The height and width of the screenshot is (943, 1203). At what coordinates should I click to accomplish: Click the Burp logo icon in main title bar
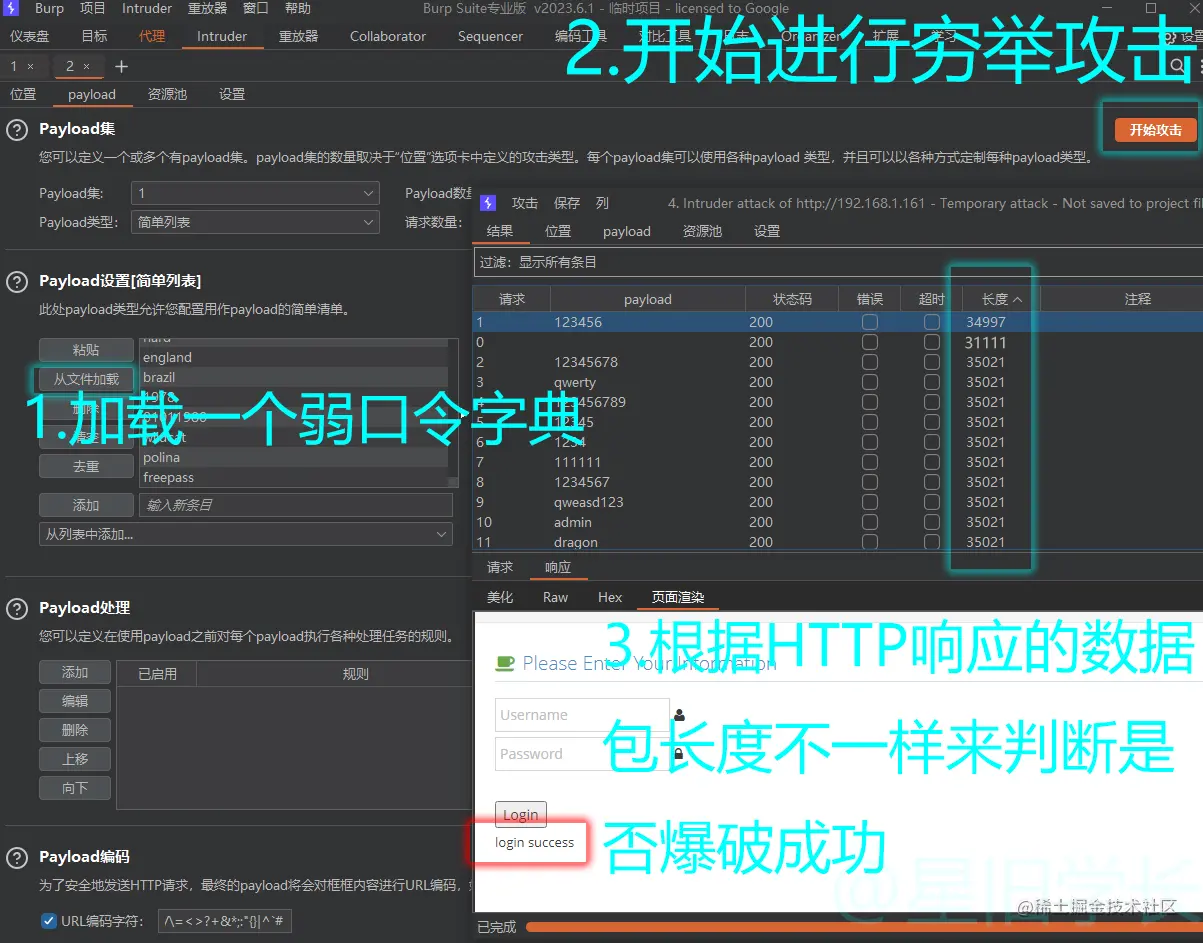coord(12,8)
